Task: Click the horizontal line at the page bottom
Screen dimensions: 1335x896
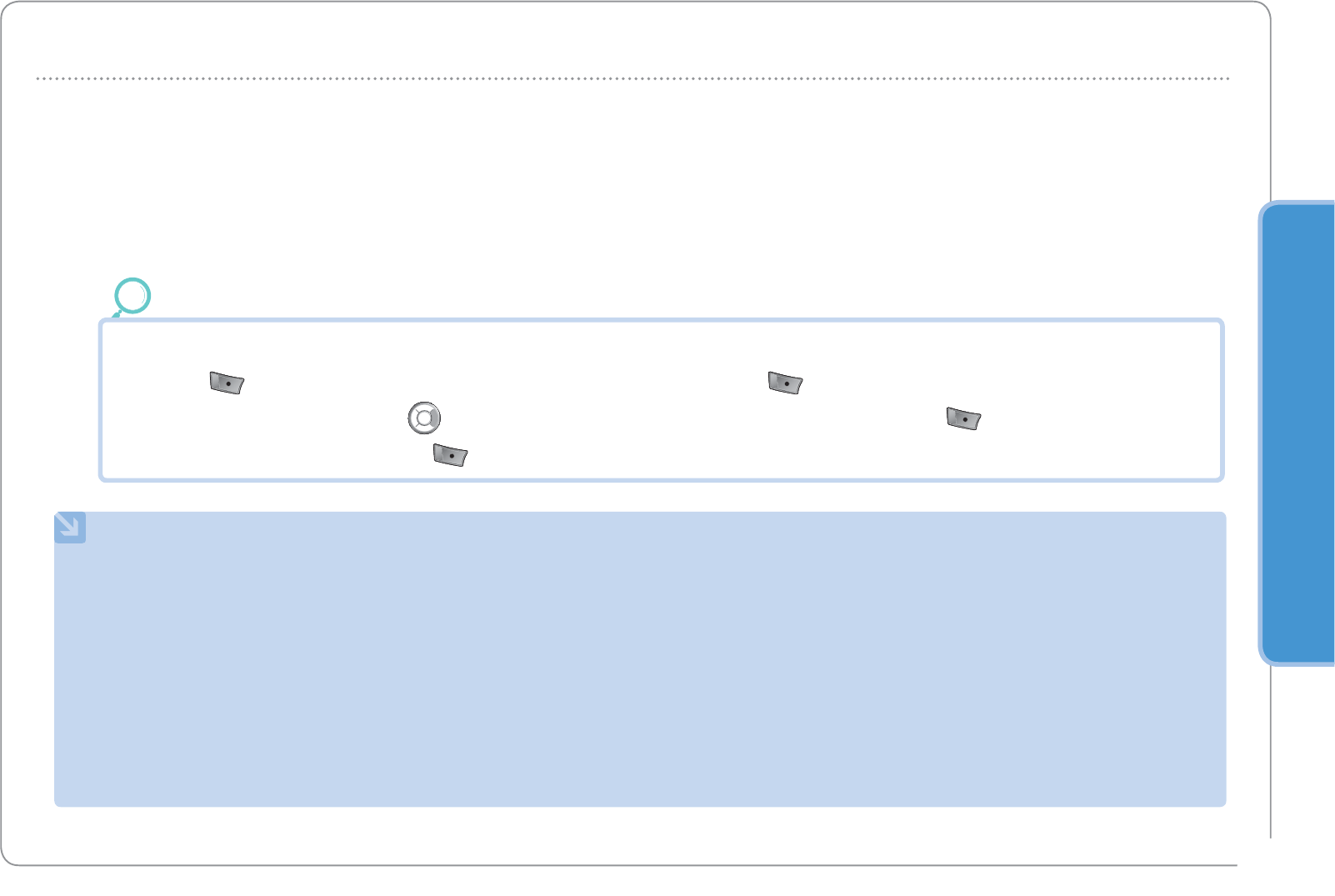Action: click(x=633, y=865)
